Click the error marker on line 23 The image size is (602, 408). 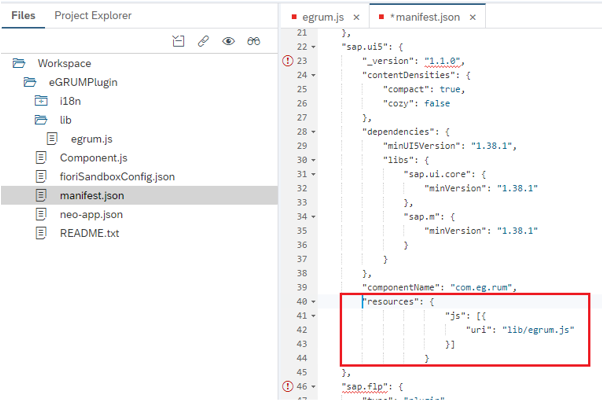pyautogui.click(x=288, y=61)
